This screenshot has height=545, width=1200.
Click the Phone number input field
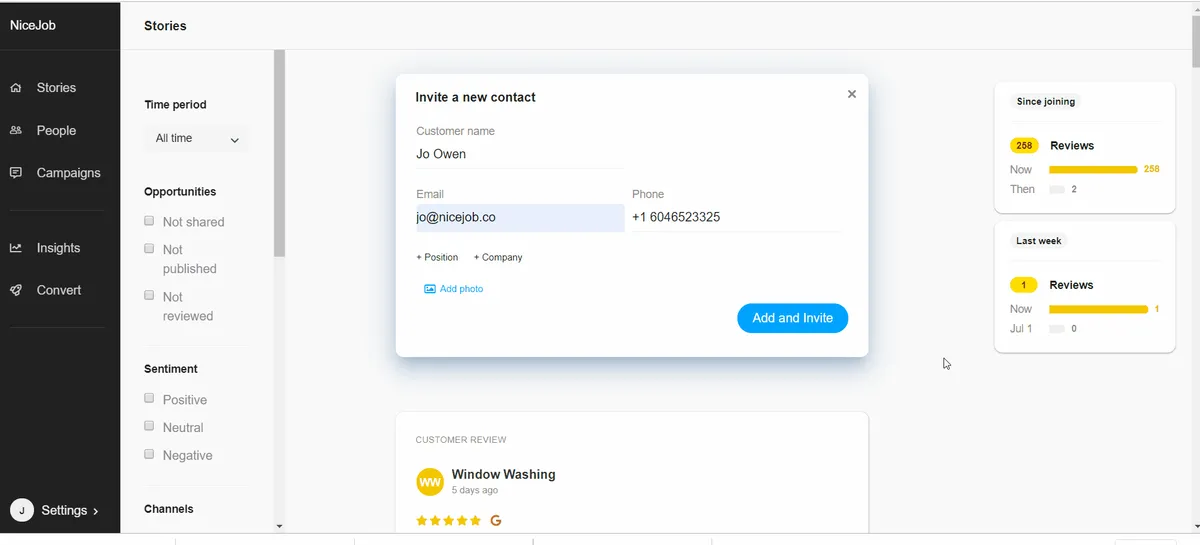pyautogui.click(x=735, y=217)
